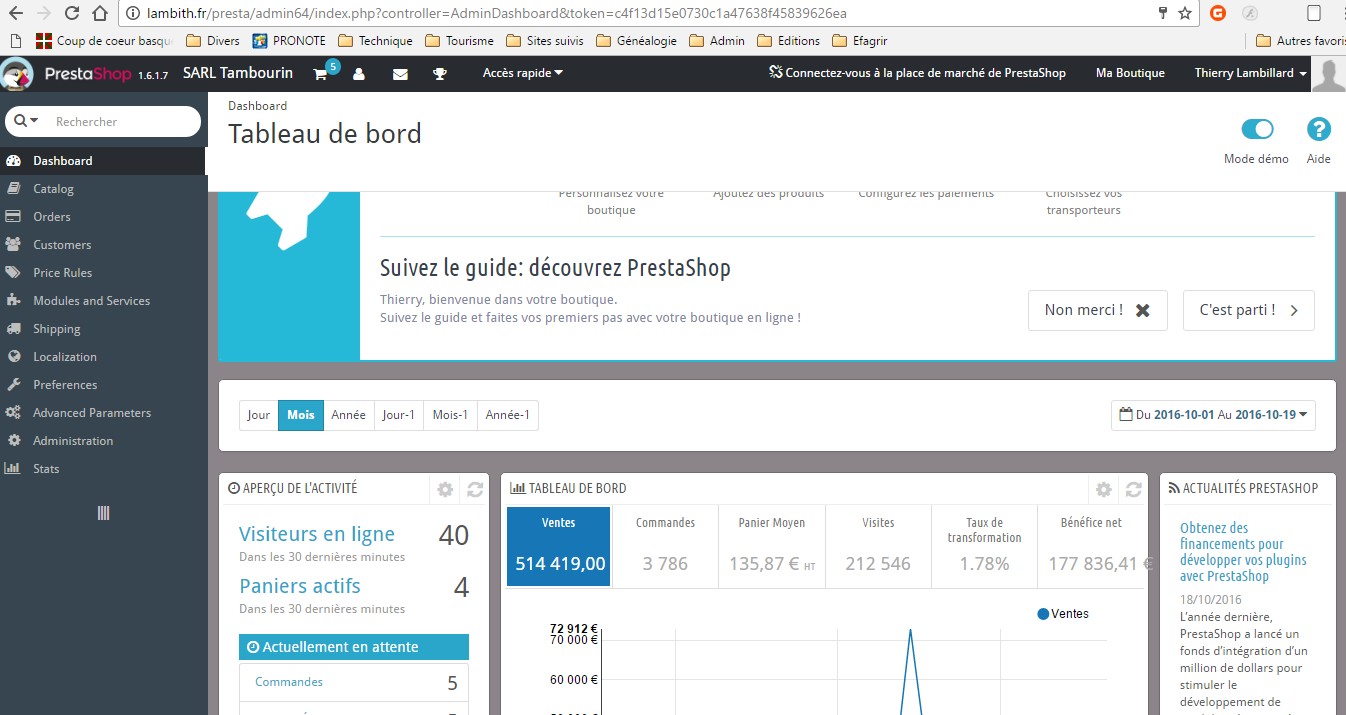Image resolution: width=1346 pixels, height=715 pixels.
Task: Select the Jour-1 period button
Action: pyautogui.click(x=398, y=415)
